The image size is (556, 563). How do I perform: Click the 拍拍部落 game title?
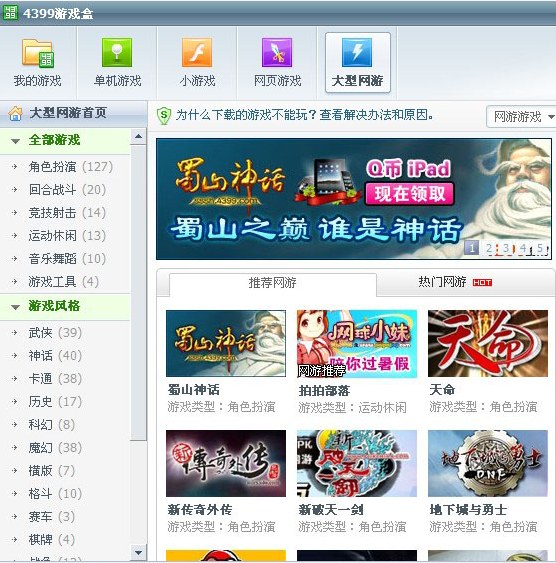point(324,390)
